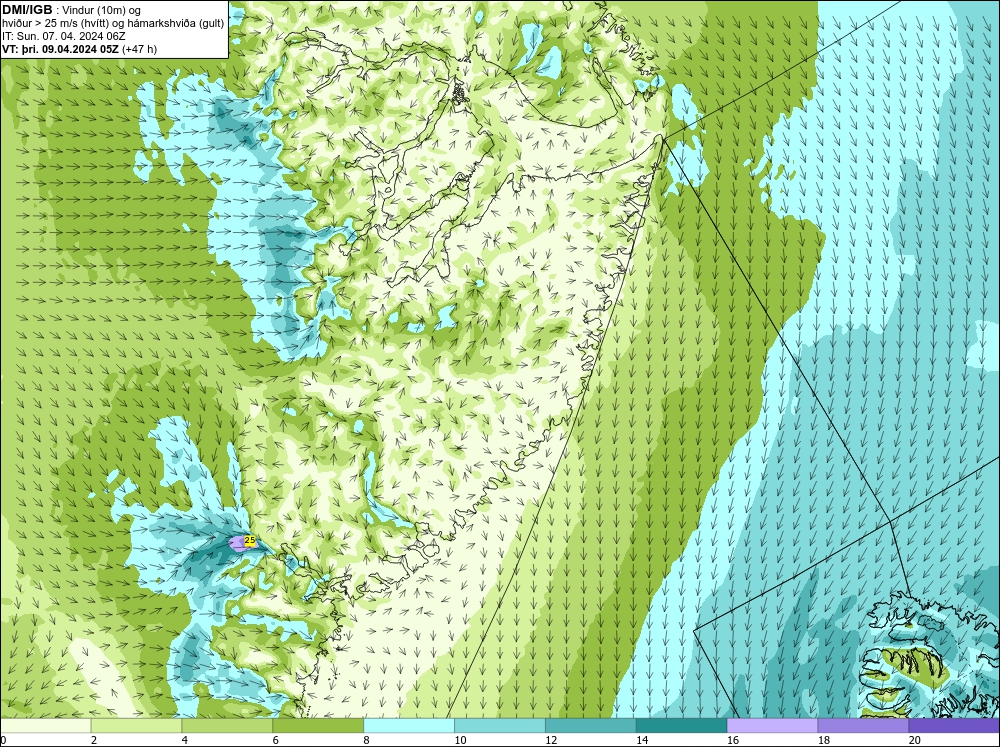Image resolution: width=1000 pixels, height=747 pixels.
Task: Click the scale label 12
Action: [x=551, y=740]
